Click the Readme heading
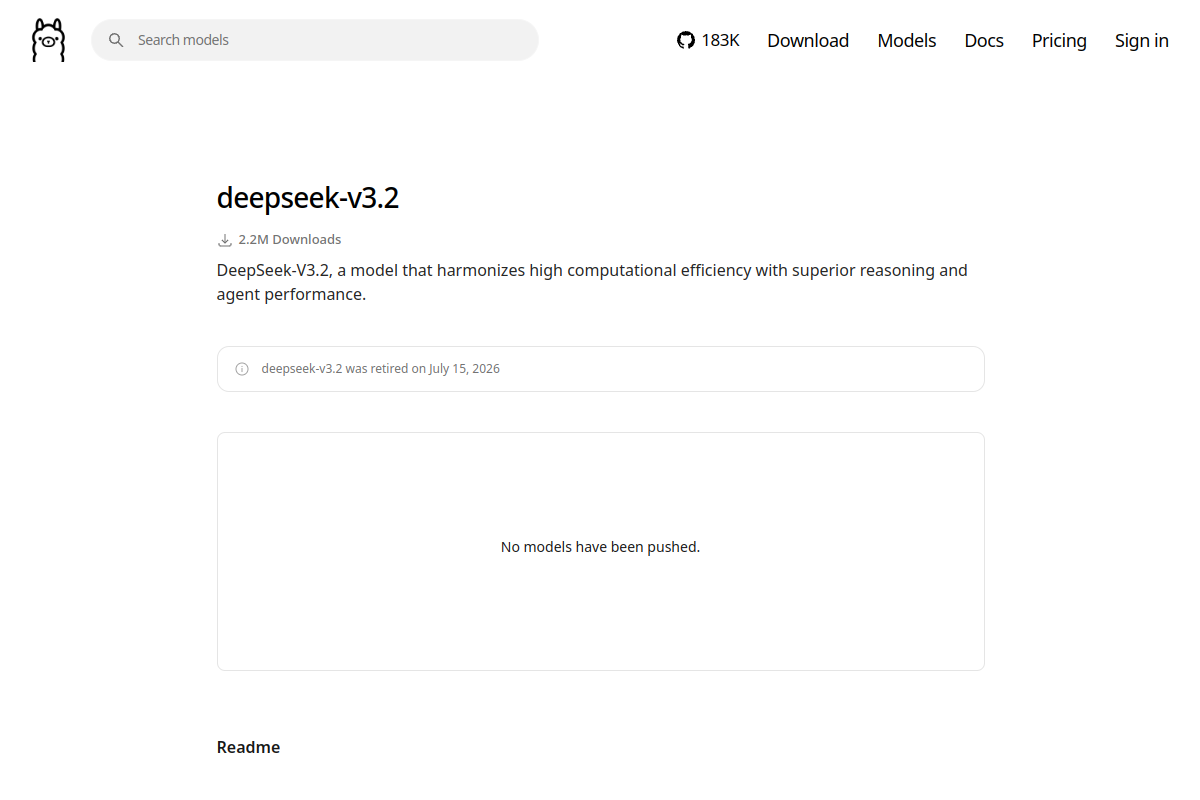 (x=249, y=747)
